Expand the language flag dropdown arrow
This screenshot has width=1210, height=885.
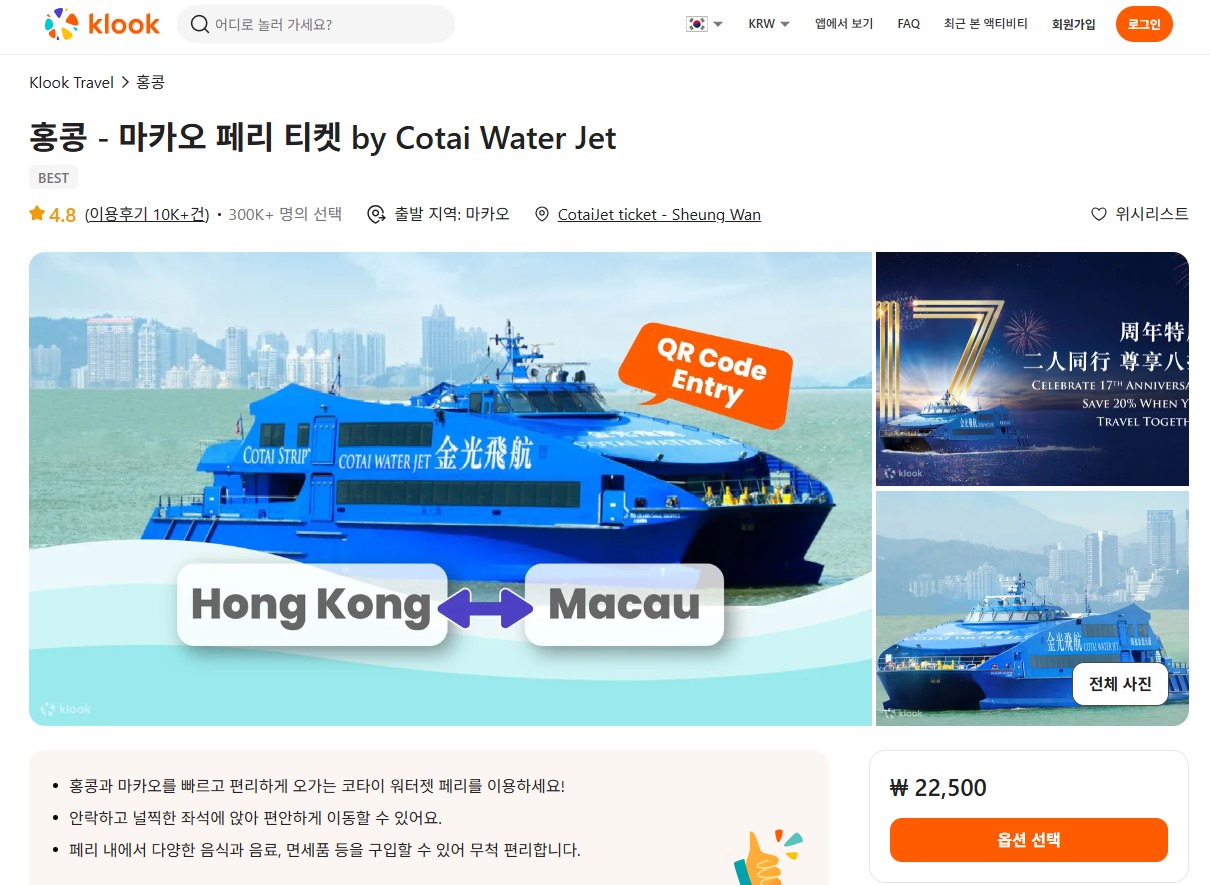[718, 25]
